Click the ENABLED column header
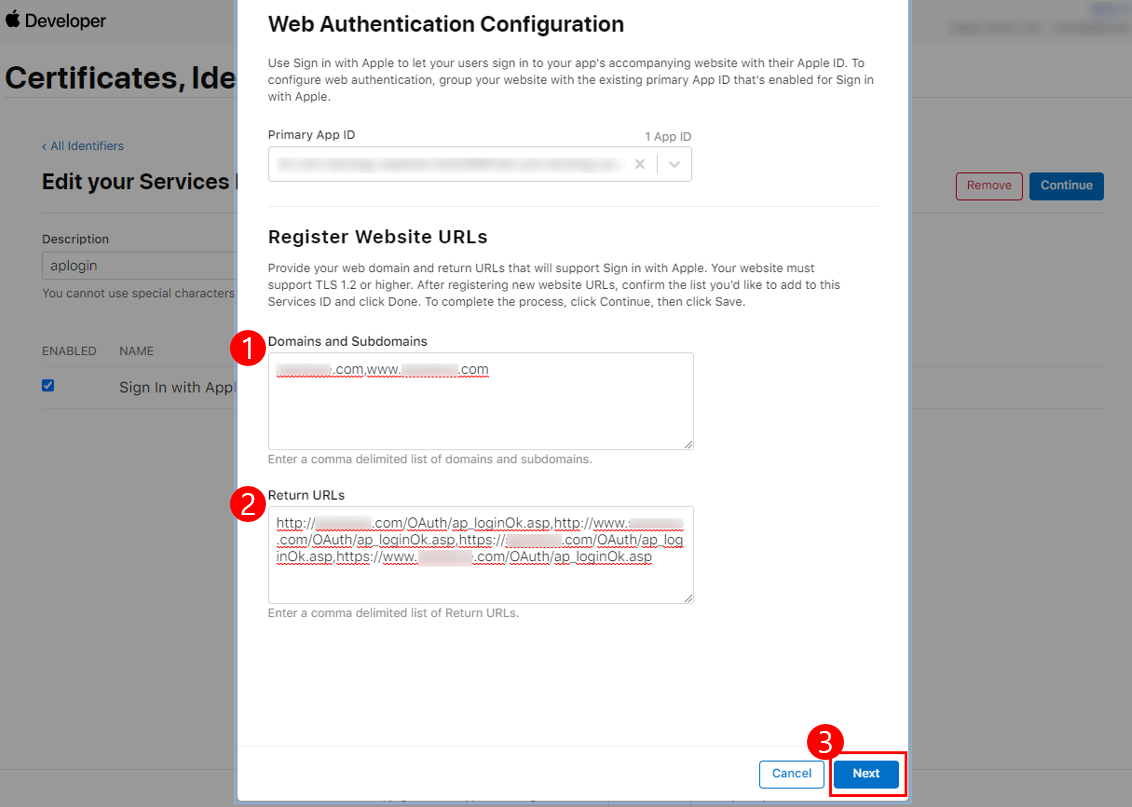The image size is (1132, 807). (69, 351)
